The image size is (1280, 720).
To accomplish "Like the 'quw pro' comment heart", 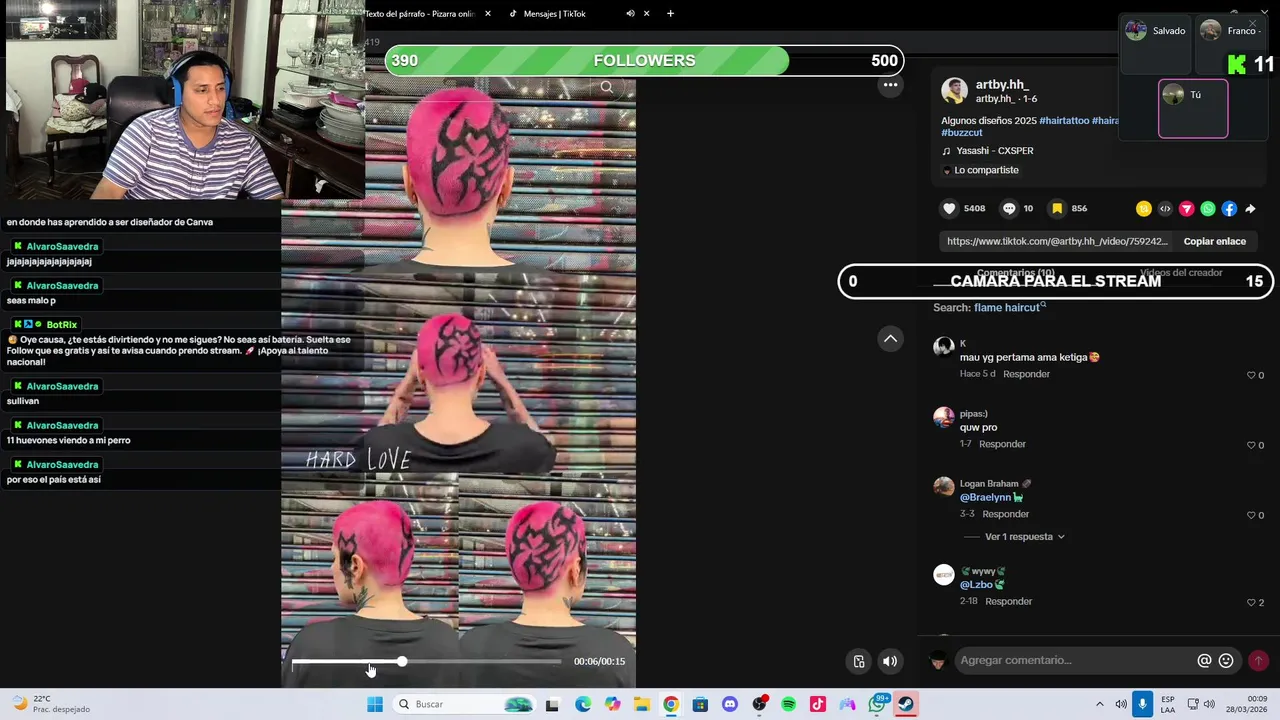I will [x=1251, y=445].
